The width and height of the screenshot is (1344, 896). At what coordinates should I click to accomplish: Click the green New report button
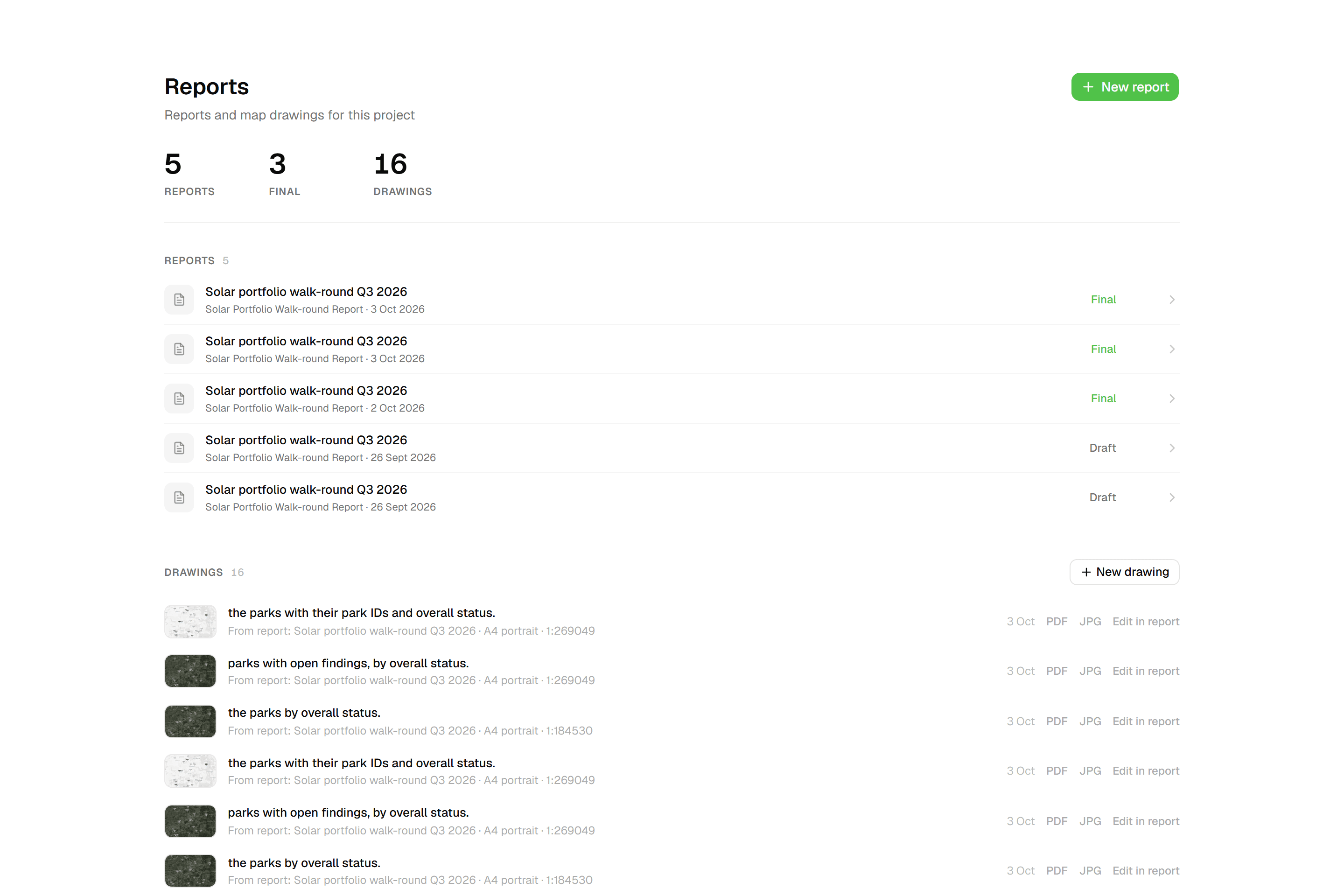pyautogui.click(x=1125, y=87)
